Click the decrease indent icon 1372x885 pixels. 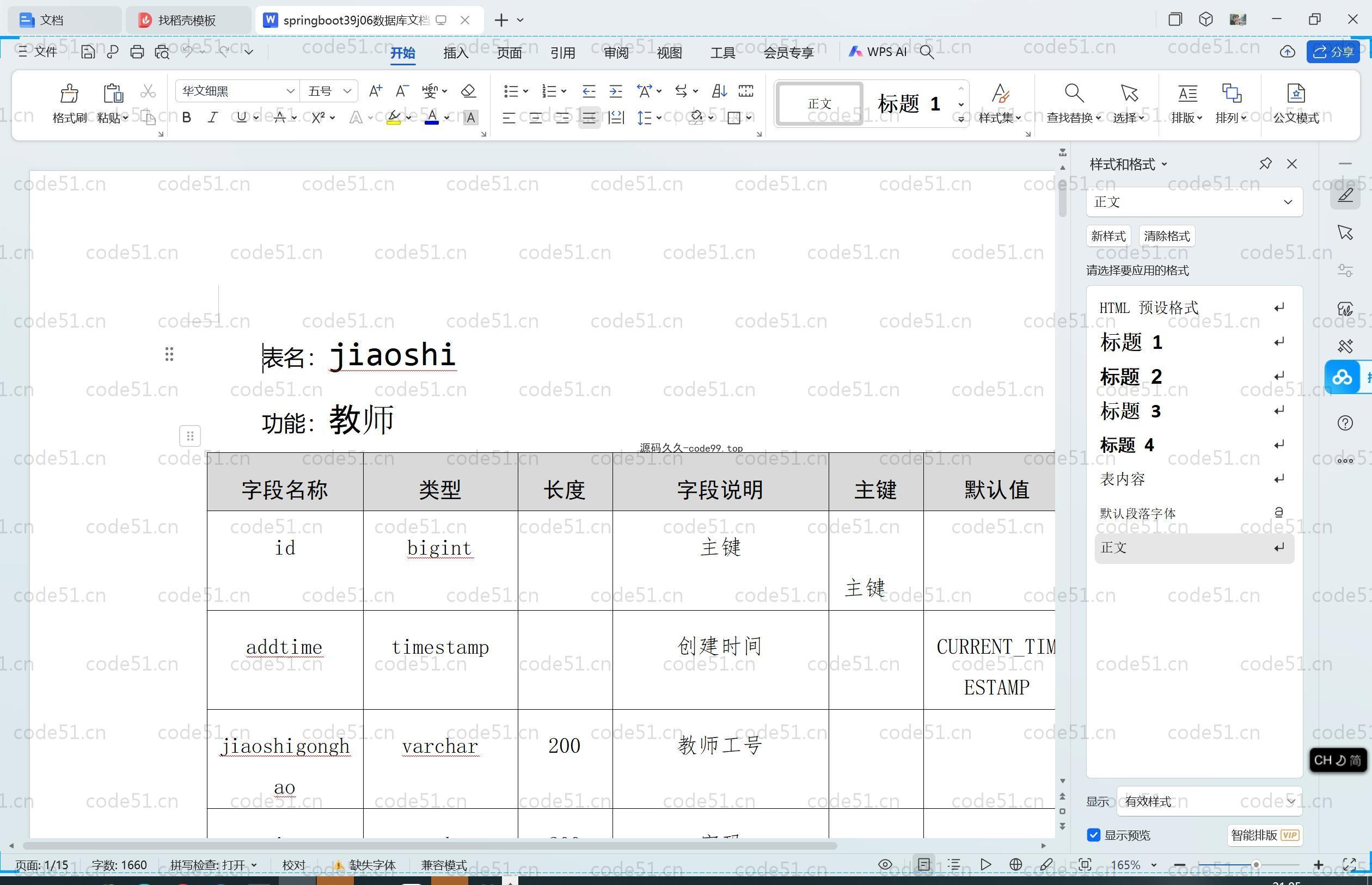pyautogui.click(x=589, y=91)
